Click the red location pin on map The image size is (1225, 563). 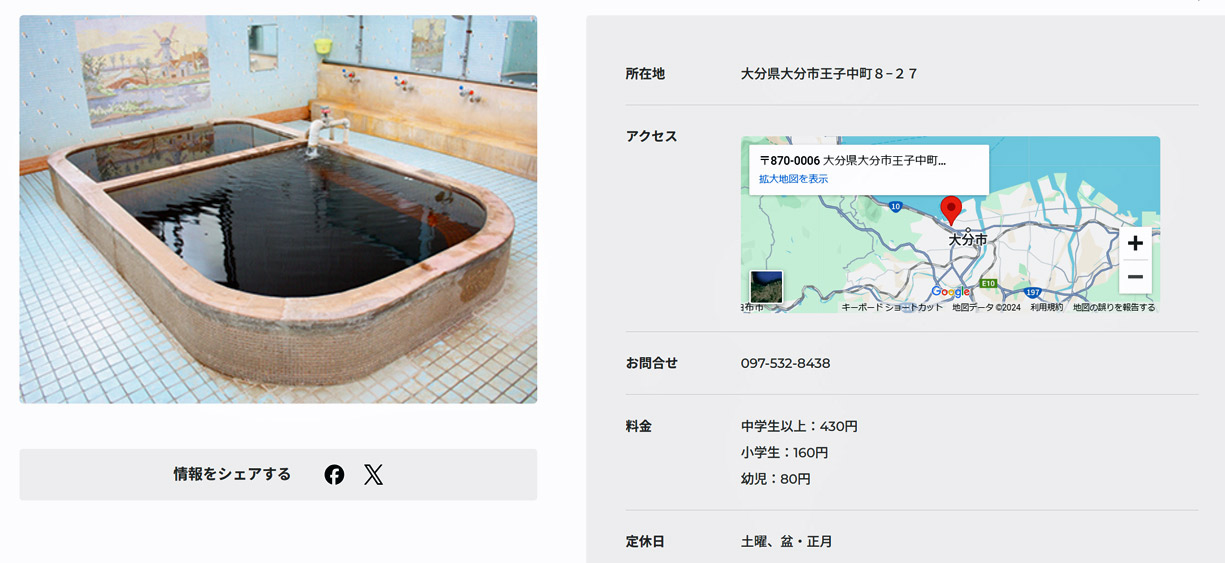point(951,210)
